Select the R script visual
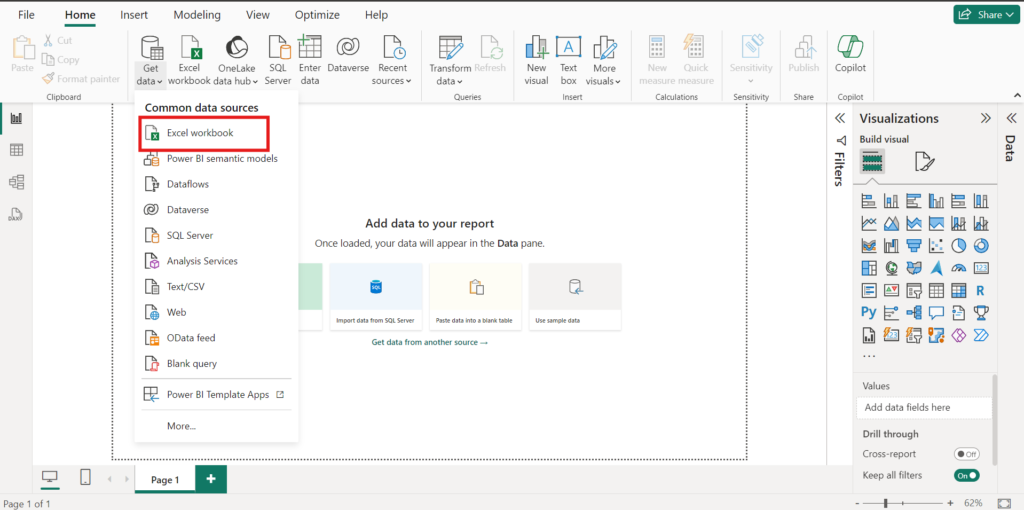Image resolution: width=1024 pixels, height=510 pixels. (x=981, y=290)
